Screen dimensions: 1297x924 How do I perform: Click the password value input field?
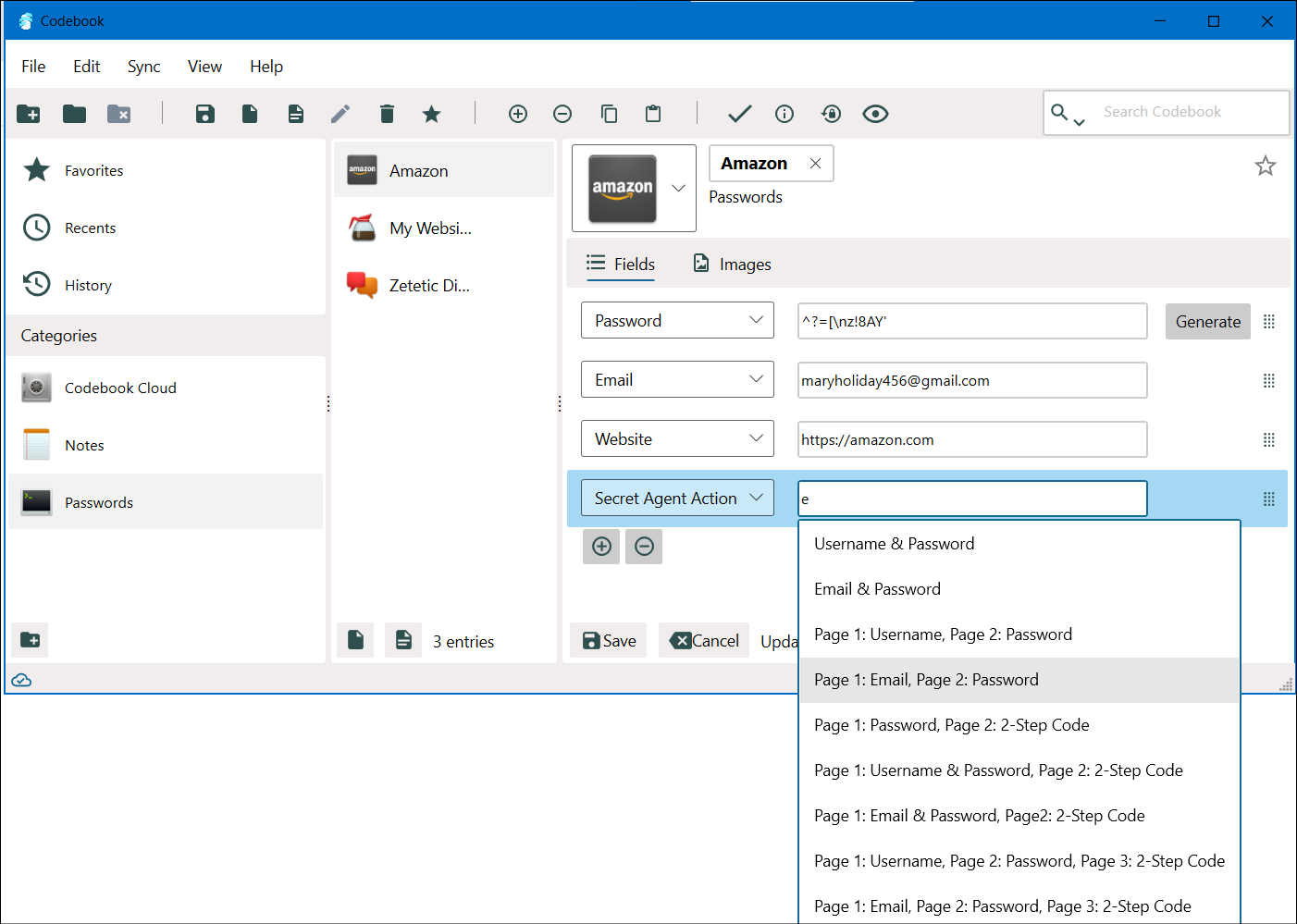[972, 321]
